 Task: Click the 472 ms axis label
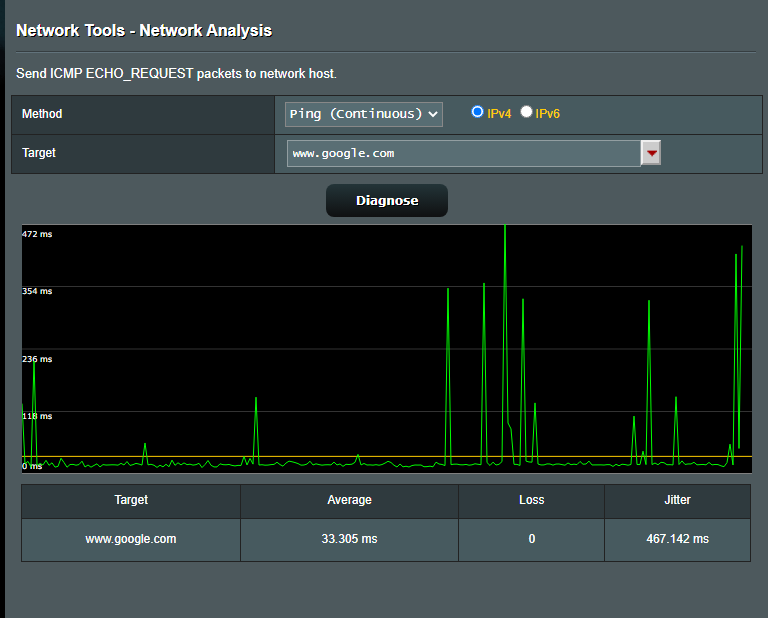point(37,234)
